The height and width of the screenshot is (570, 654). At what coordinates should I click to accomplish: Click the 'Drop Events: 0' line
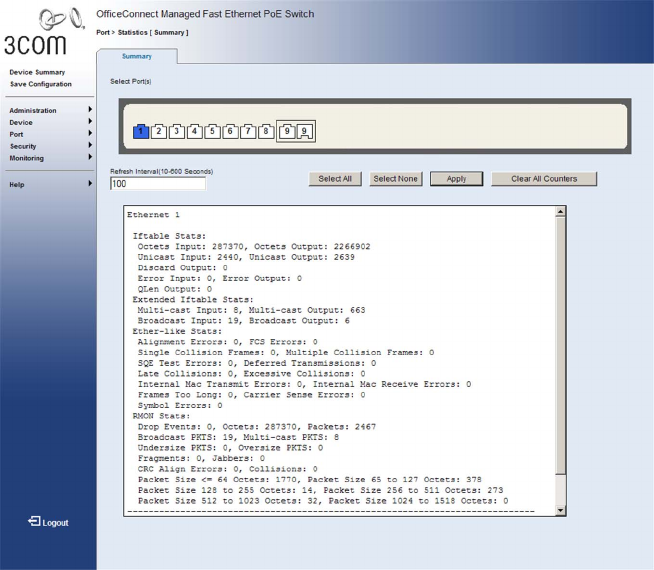pos(257,427)
